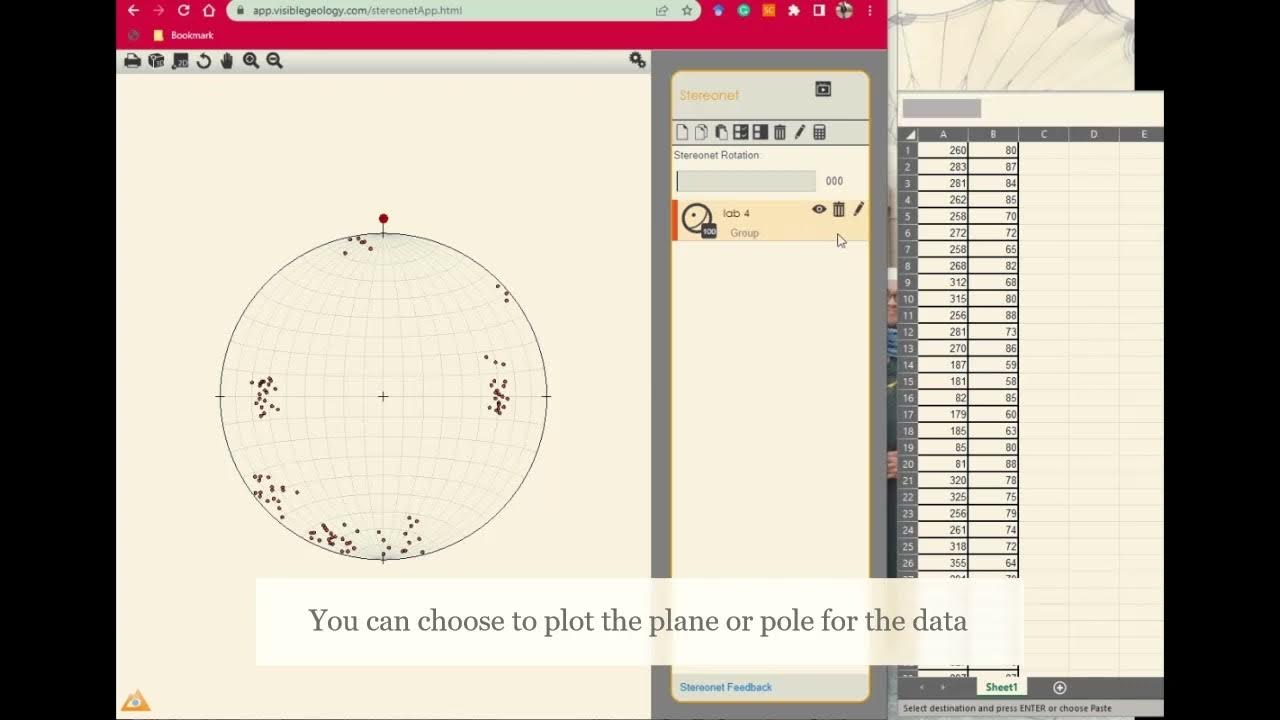Select column A header in spreadsheet

tap(943, 134)
